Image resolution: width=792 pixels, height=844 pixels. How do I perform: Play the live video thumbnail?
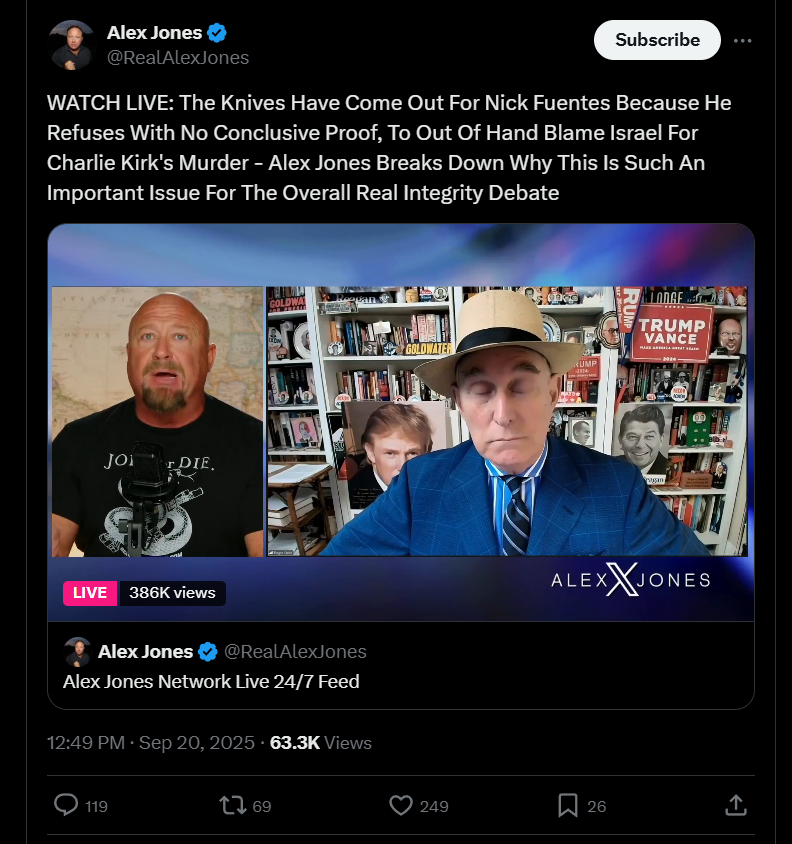point(401,422)
